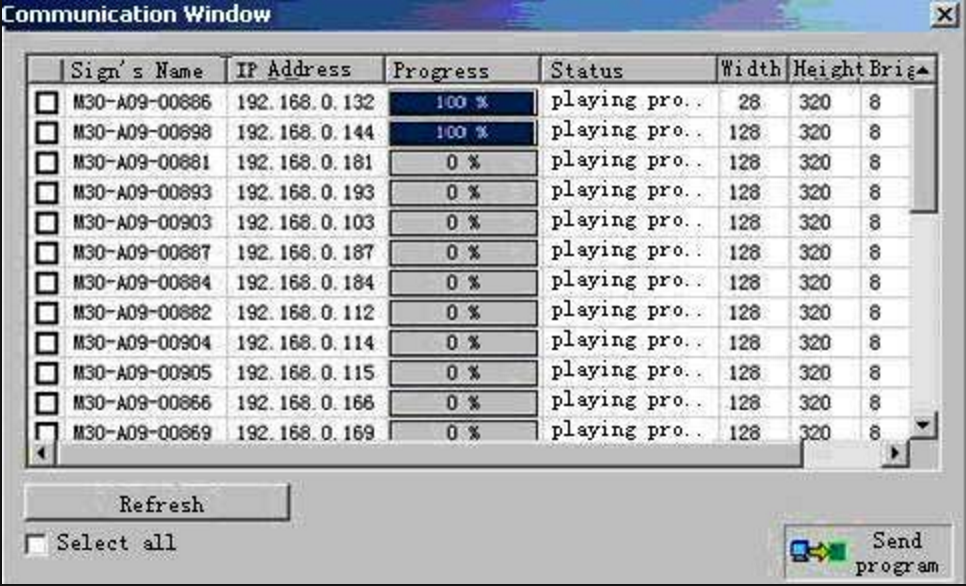Tick the checkbox for sign M30-A09-00898
This screenshot has width=966, height=586.
[47, 133]
